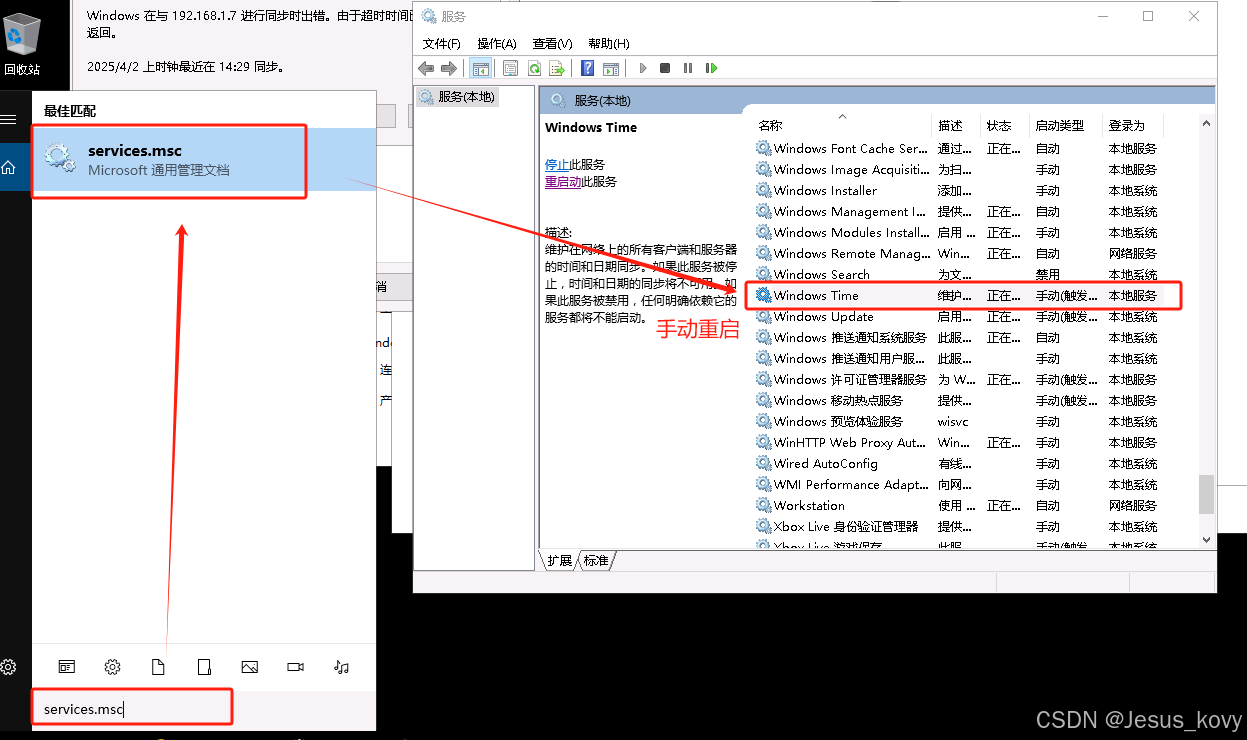Click the services list vertical scrollbar thumb
Image resolution: width=1247 pixels, height=740 pixels.
click(1206, 493)
